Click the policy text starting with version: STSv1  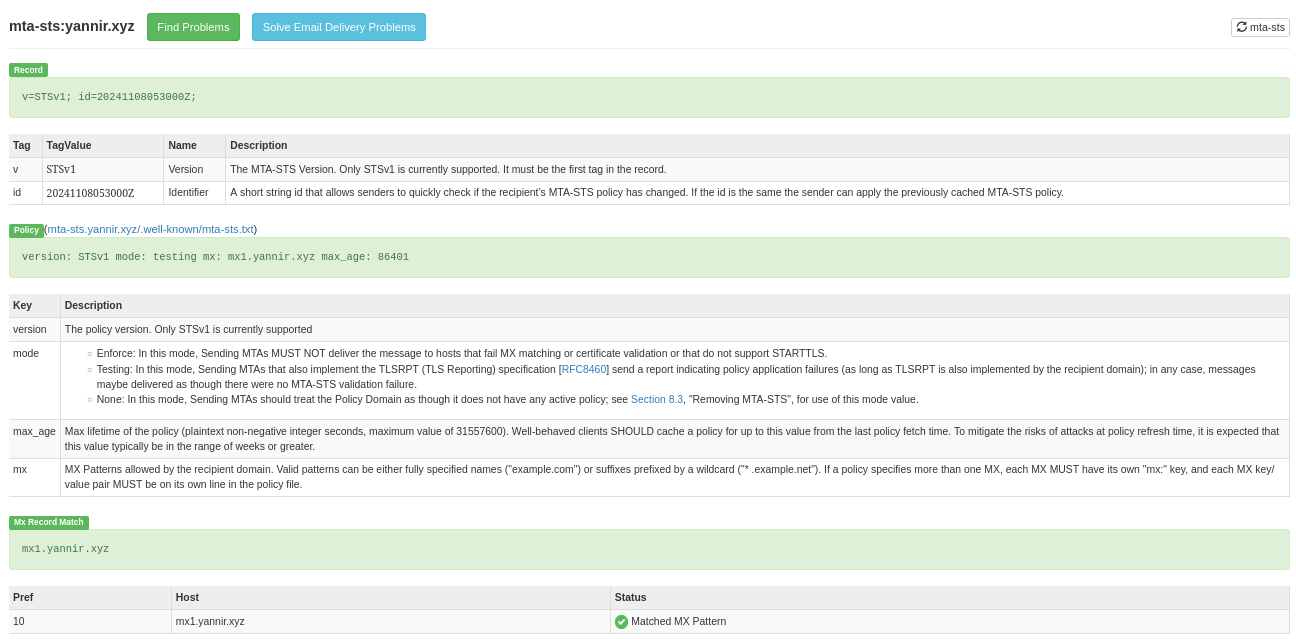click(215, 257)
